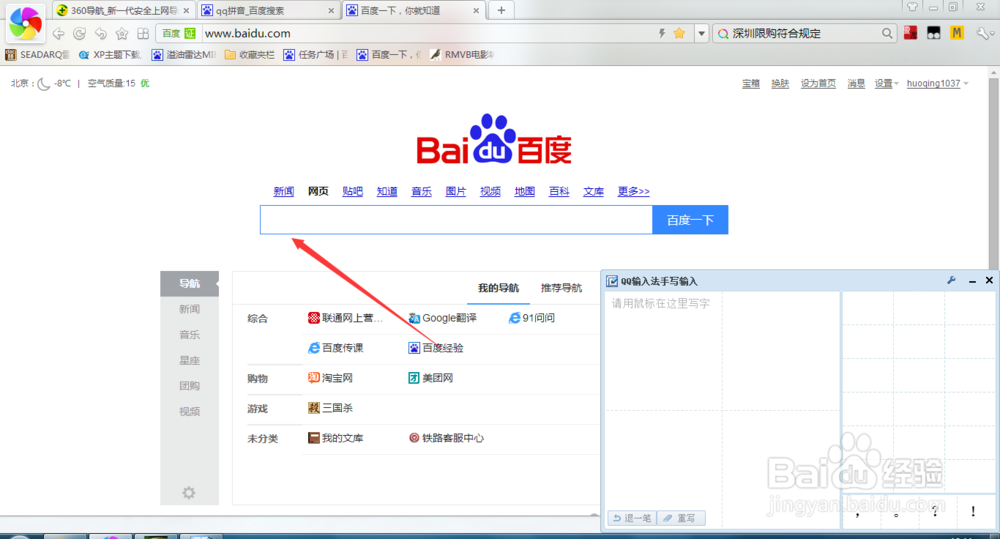This screenshot has width=1000, height=539.
Task: Insert the Chinese period punctuation button
Action: pos(896,512)
